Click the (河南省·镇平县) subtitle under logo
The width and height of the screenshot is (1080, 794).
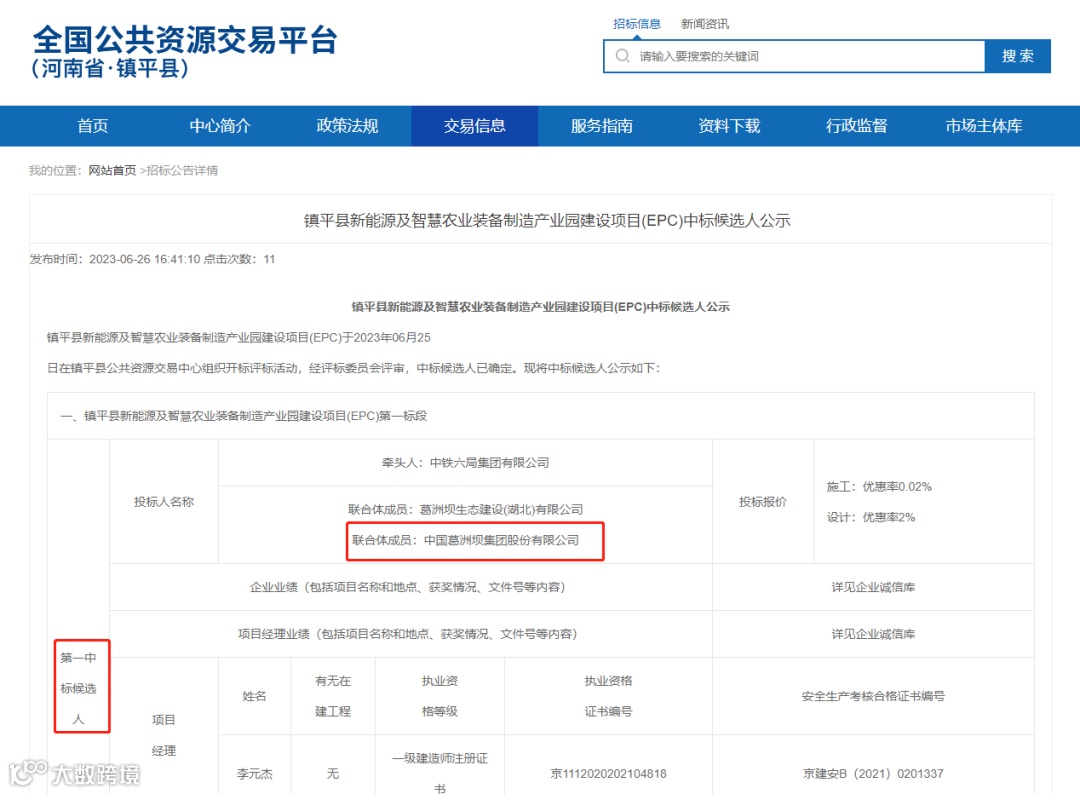[110, 68]
